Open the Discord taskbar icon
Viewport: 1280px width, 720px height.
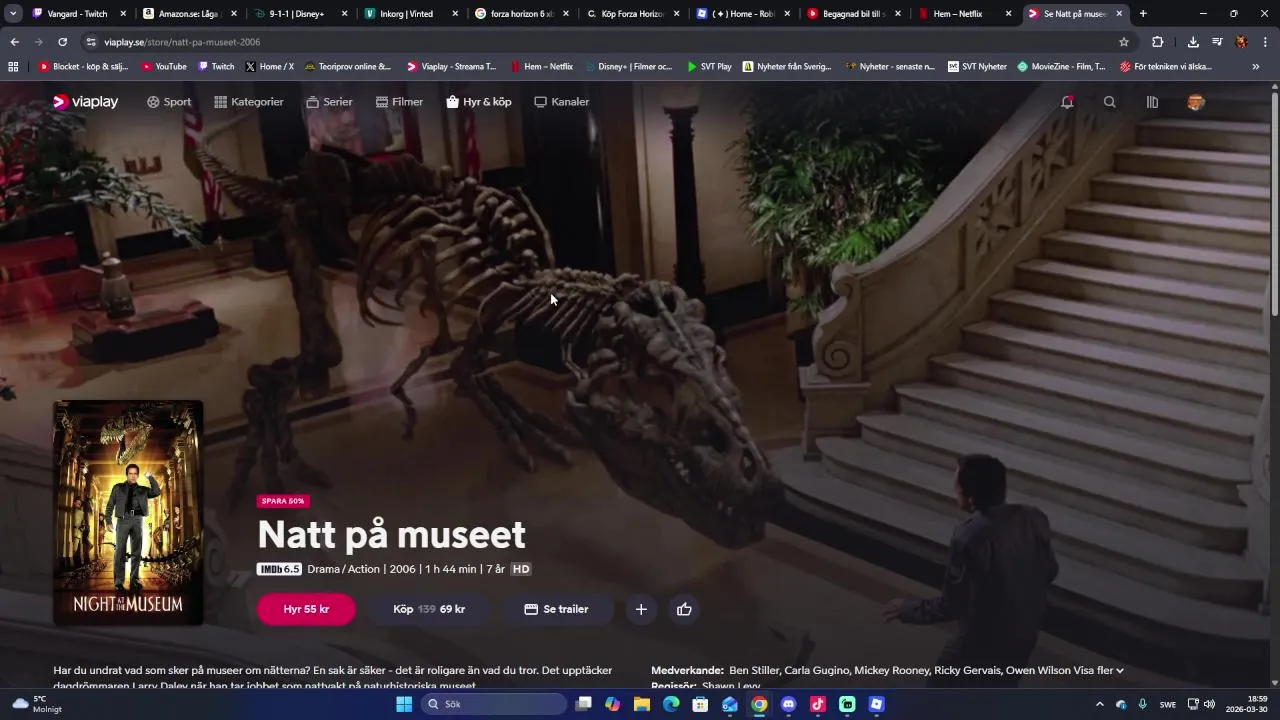click(x=788, y=704)
